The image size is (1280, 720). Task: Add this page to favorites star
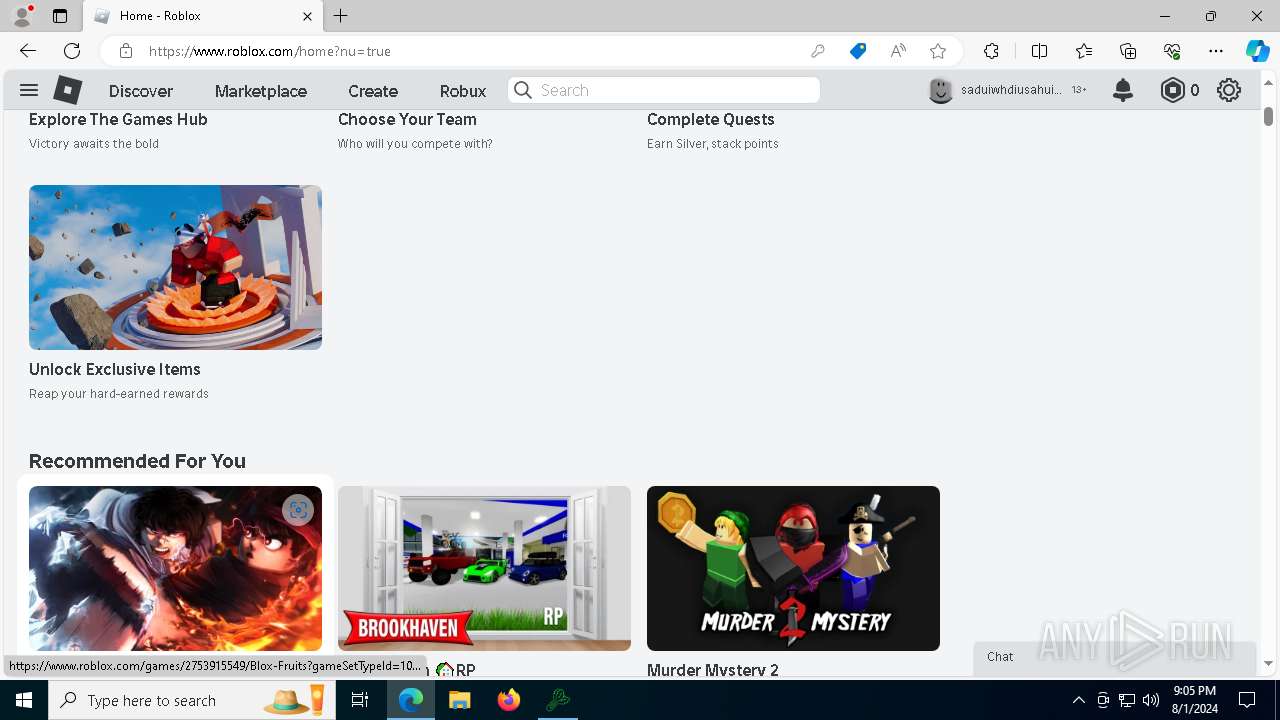pos(938,51)
